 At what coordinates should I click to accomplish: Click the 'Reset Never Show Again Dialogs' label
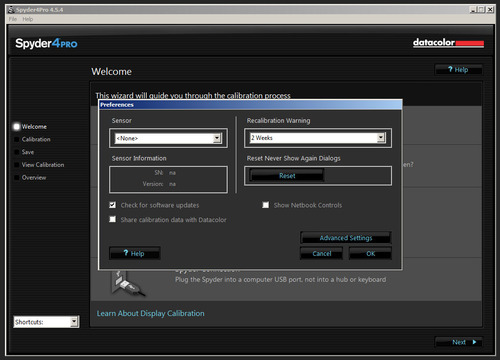293,158
